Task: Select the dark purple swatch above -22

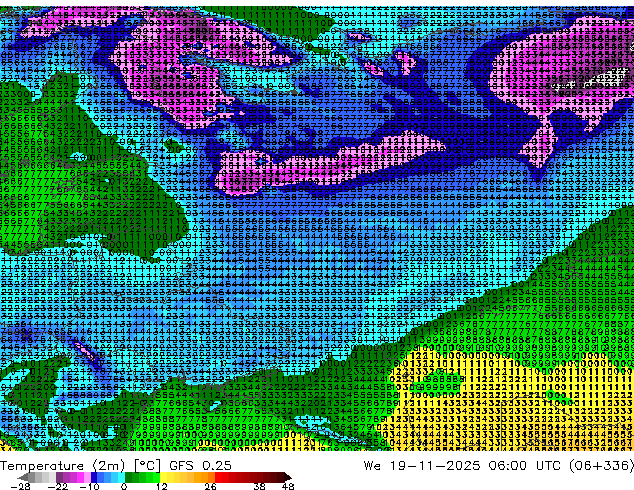Action: coord(59,477)
